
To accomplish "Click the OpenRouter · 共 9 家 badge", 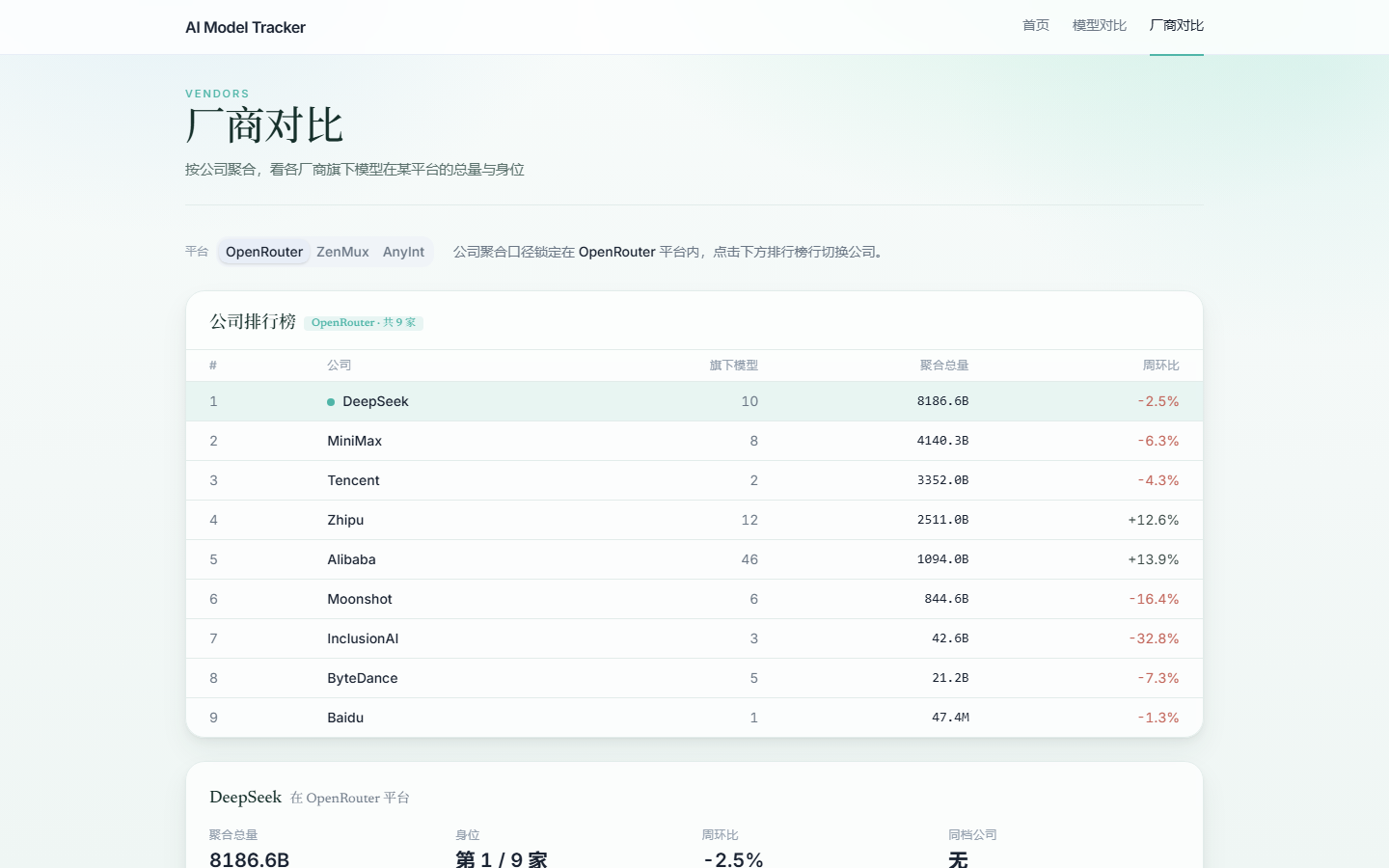I will [364, 323].
